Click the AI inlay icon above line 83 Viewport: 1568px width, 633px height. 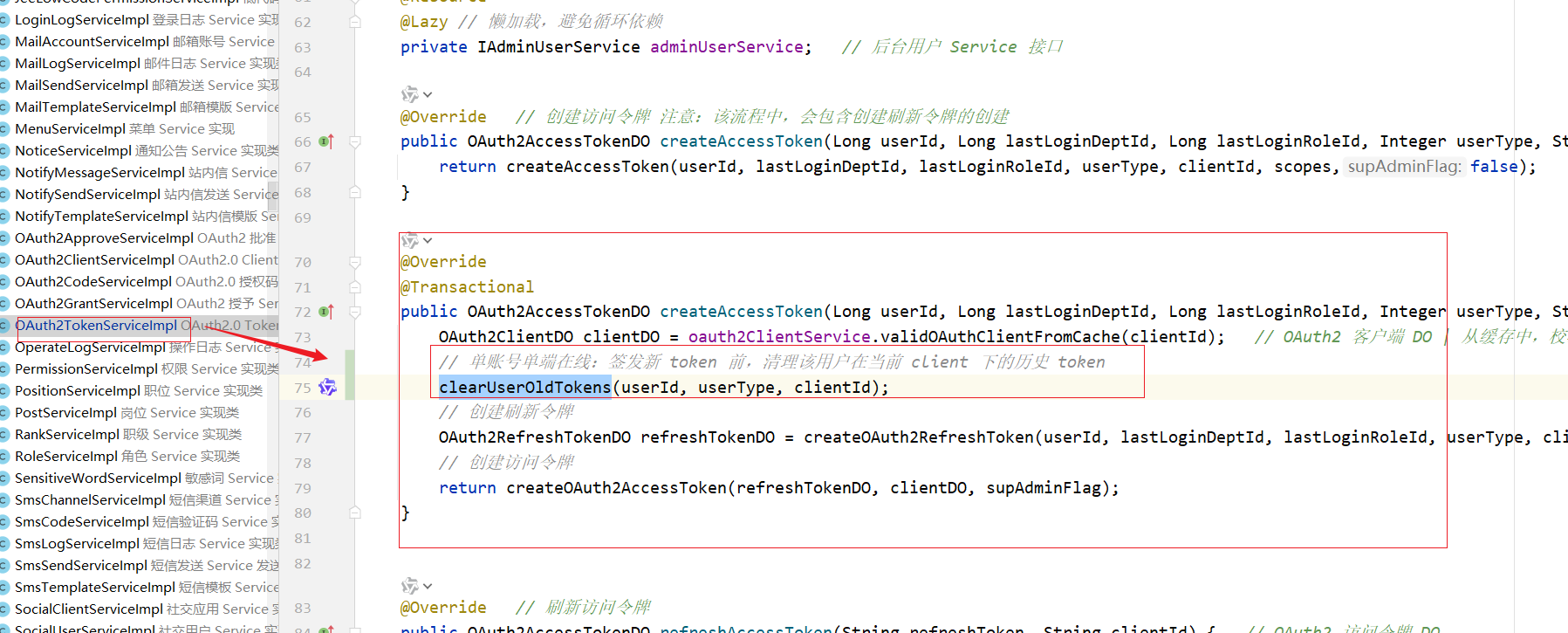point(409,586)
